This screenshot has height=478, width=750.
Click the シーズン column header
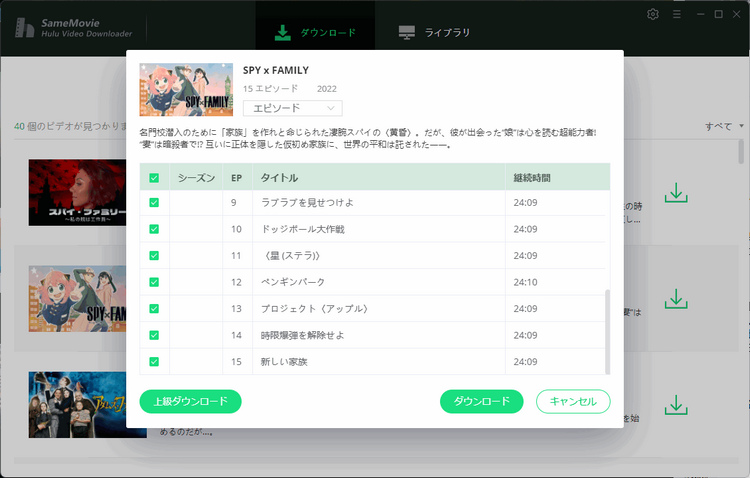196,178
